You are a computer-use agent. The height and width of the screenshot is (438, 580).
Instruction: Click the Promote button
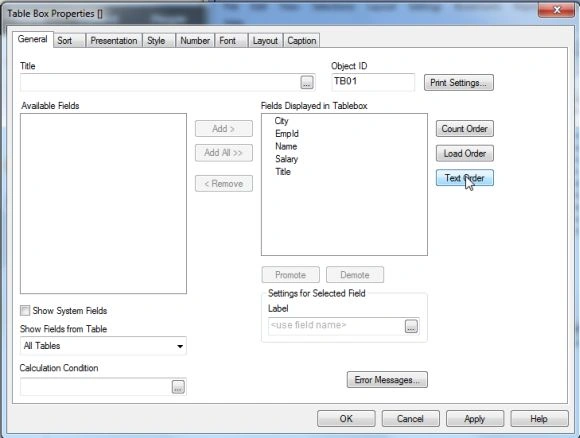click(x=291, y=275)
